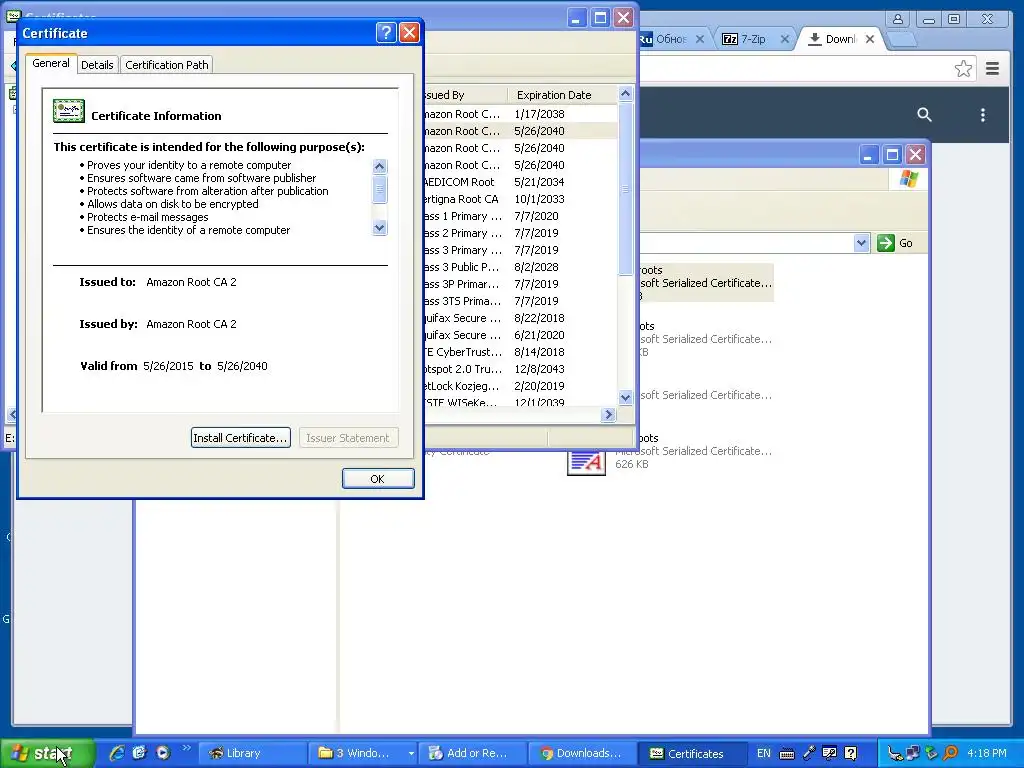Click the keyboard icon on the language bar
The width and height of the screenshot is (1024, 768).
787,754
